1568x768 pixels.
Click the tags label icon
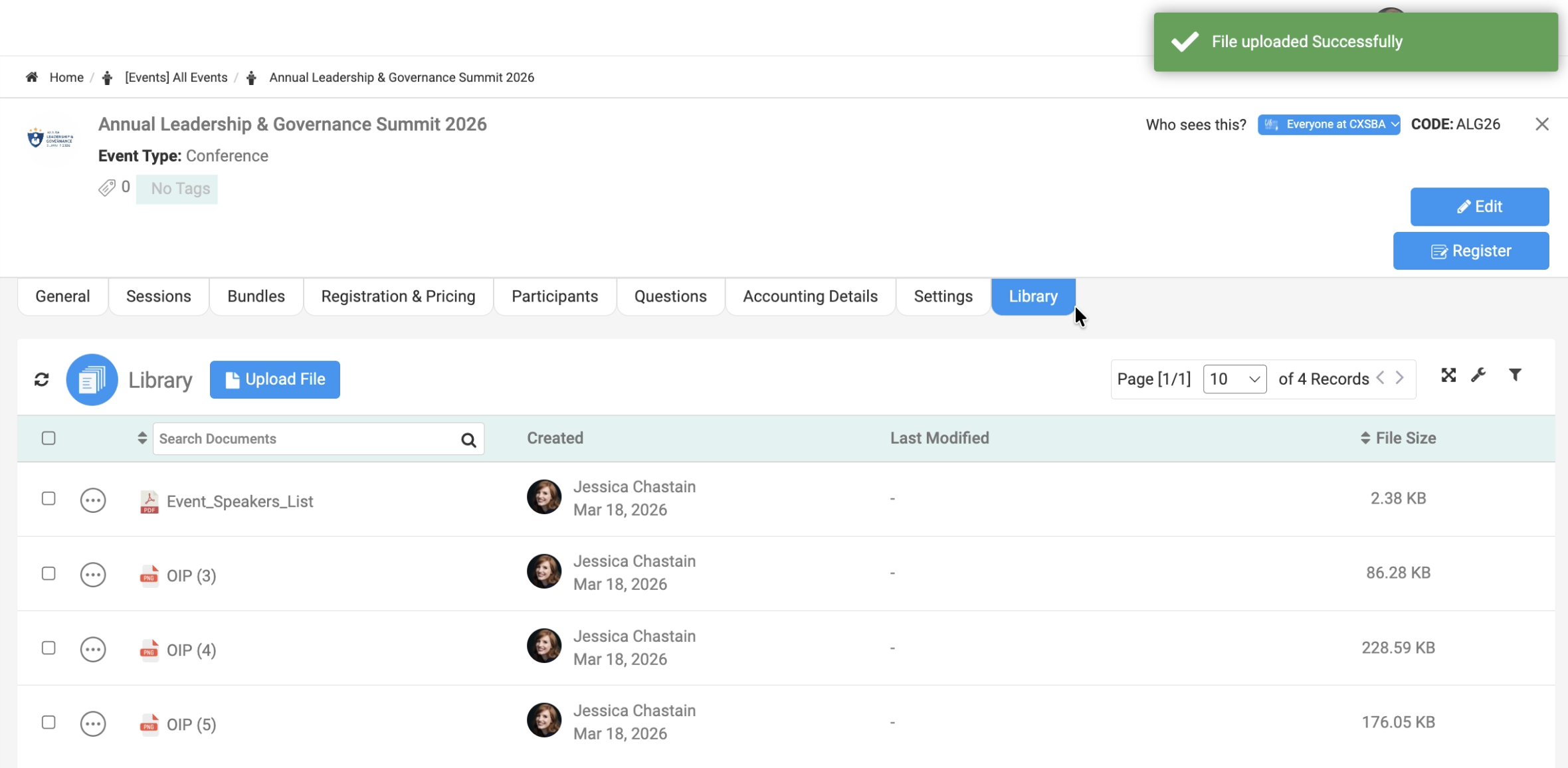pyautogui.click(x=106, y=188)
